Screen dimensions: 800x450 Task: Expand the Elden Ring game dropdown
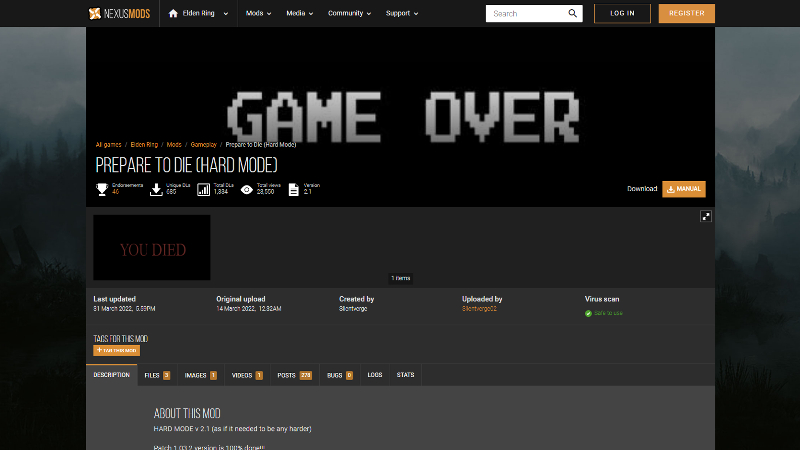click(226, 14)
